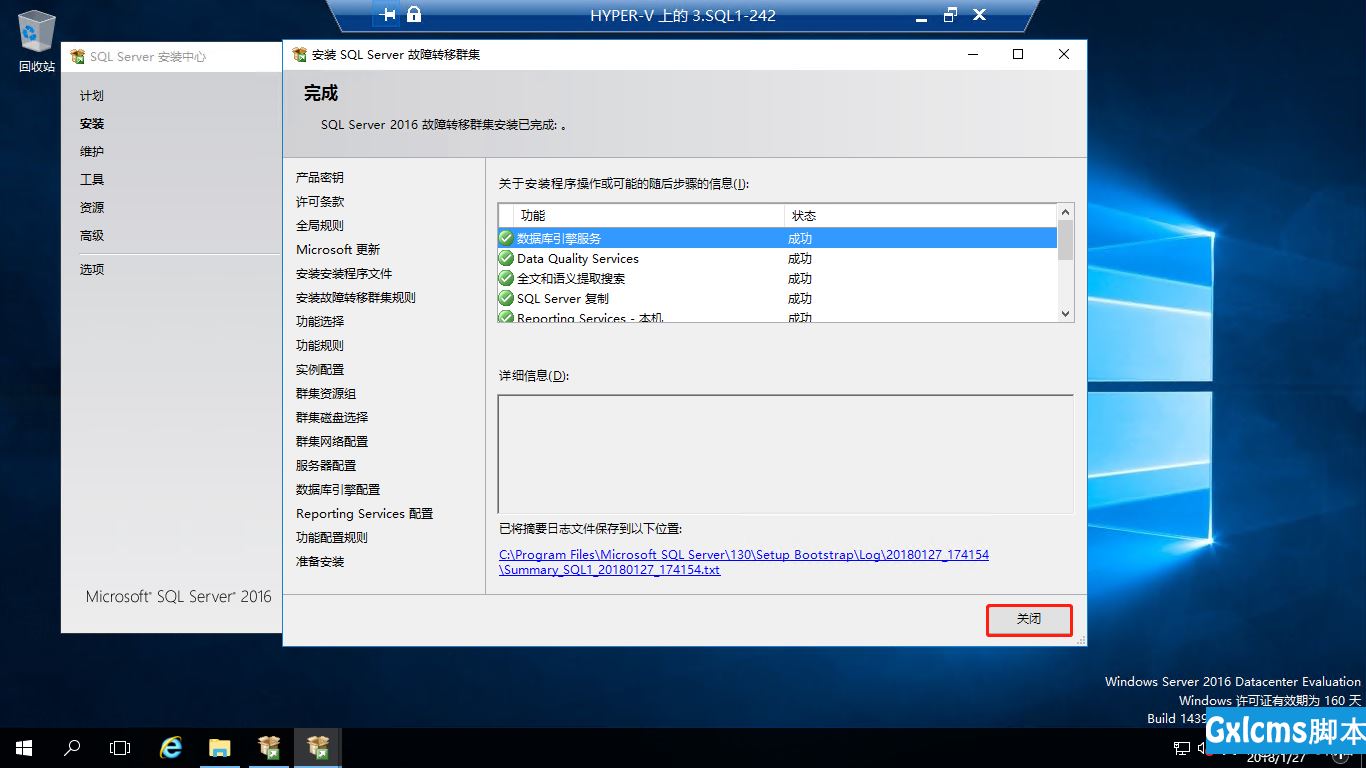Restore the Hyper-V session window size
This screenshot has height=768, width=1366.
point(950,15)
